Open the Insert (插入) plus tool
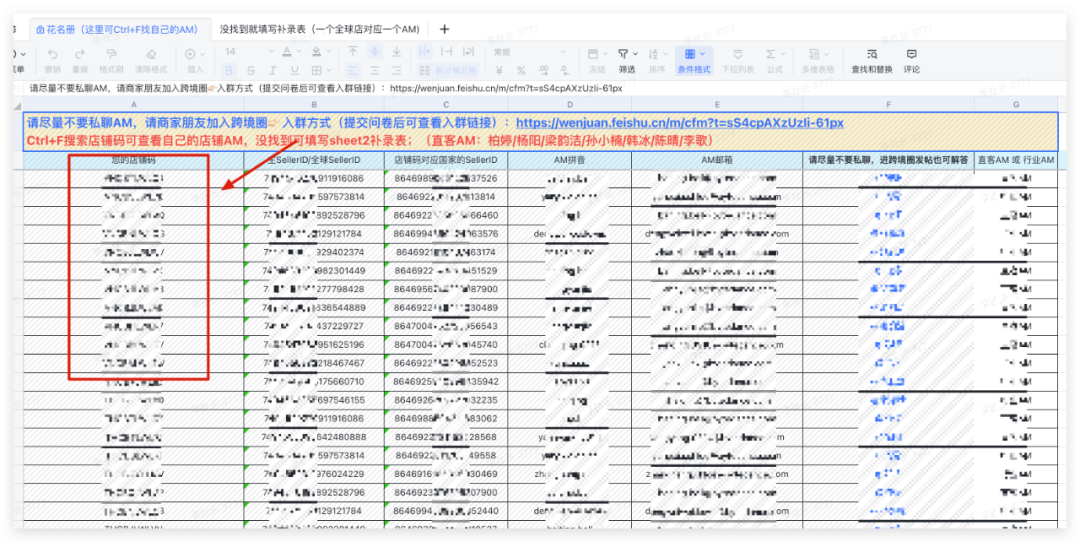The image size is (1080, 542). coord(195,60)
